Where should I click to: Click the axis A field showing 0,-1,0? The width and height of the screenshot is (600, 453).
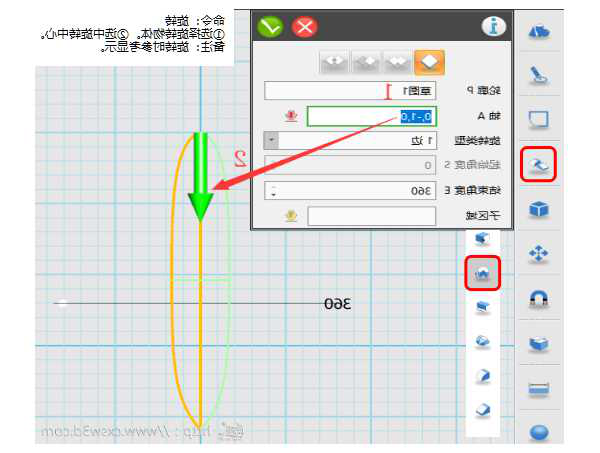(x=372, y=116)
